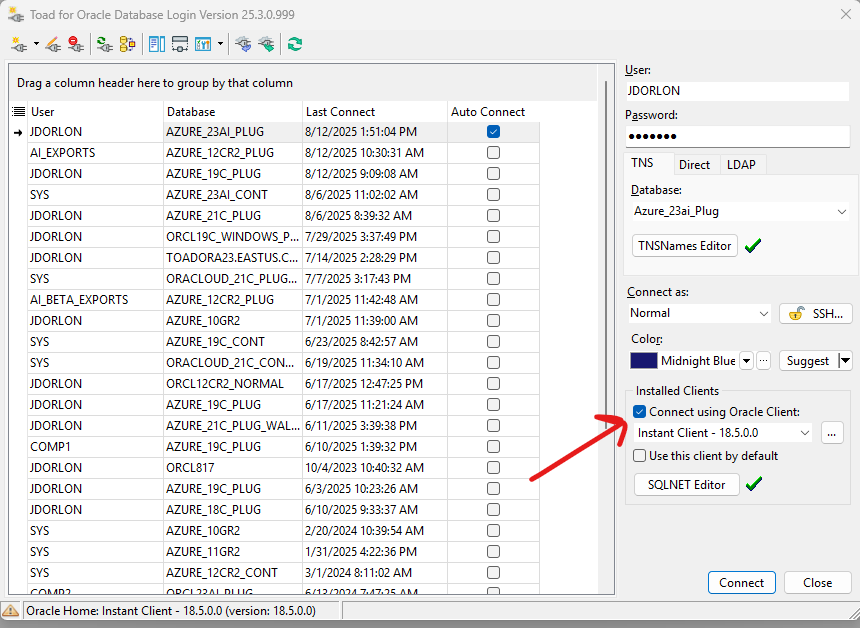The width and height of the screenshot is (860, 628).
Task: Check Auto Connect for AI_EXPORTS row
Action: [x=493, y=152]
